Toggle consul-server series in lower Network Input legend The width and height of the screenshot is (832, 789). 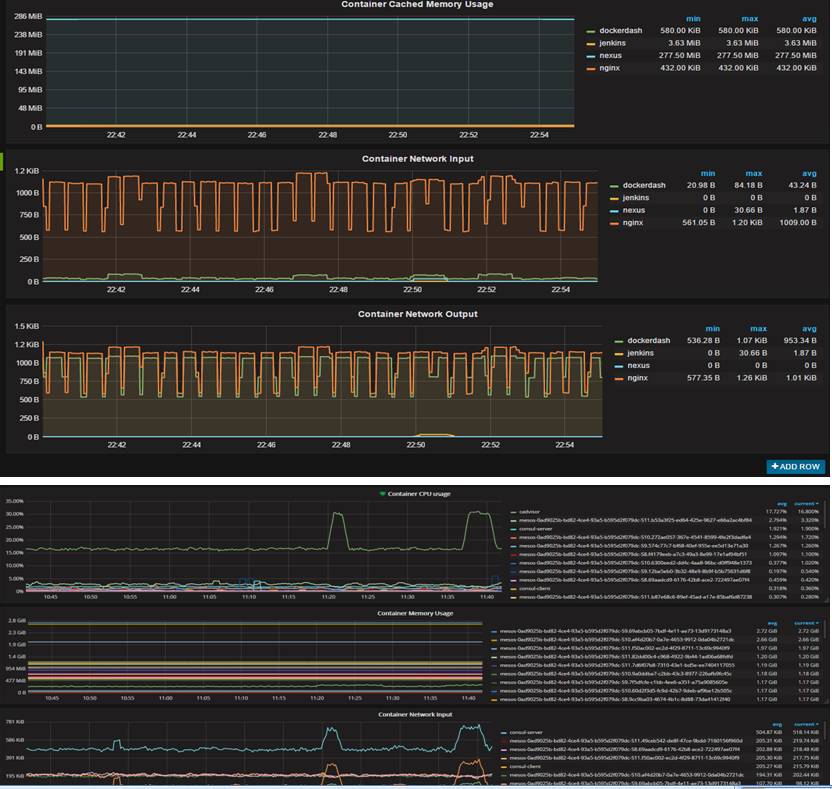pyautogui.click(x=526, y=733)
